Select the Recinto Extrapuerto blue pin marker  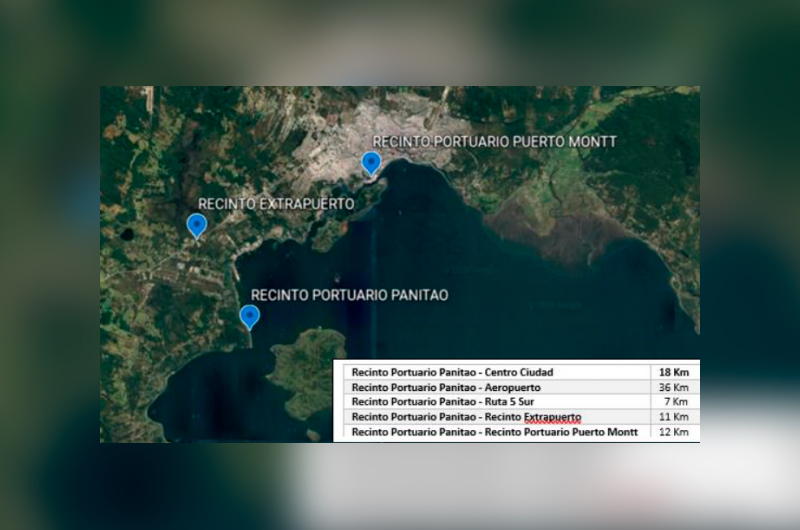197,225
